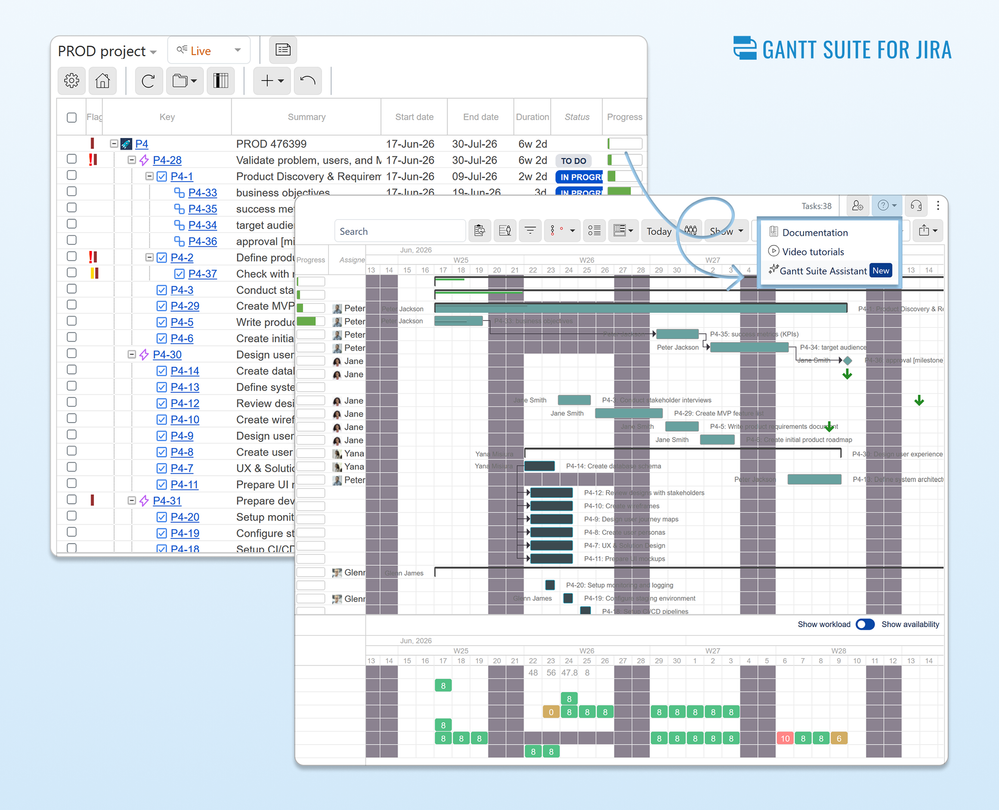Open the layout panel dropdown icon
This screenshot has height=810, width=999.
623,231
